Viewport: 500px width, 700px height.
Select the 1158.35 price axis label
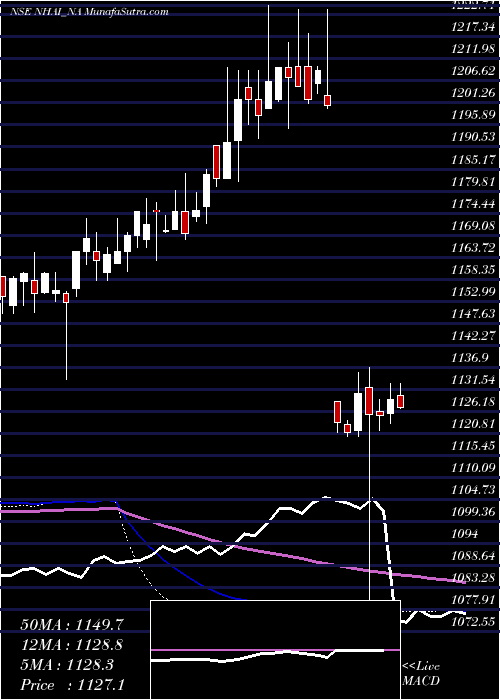click(472, 270)
